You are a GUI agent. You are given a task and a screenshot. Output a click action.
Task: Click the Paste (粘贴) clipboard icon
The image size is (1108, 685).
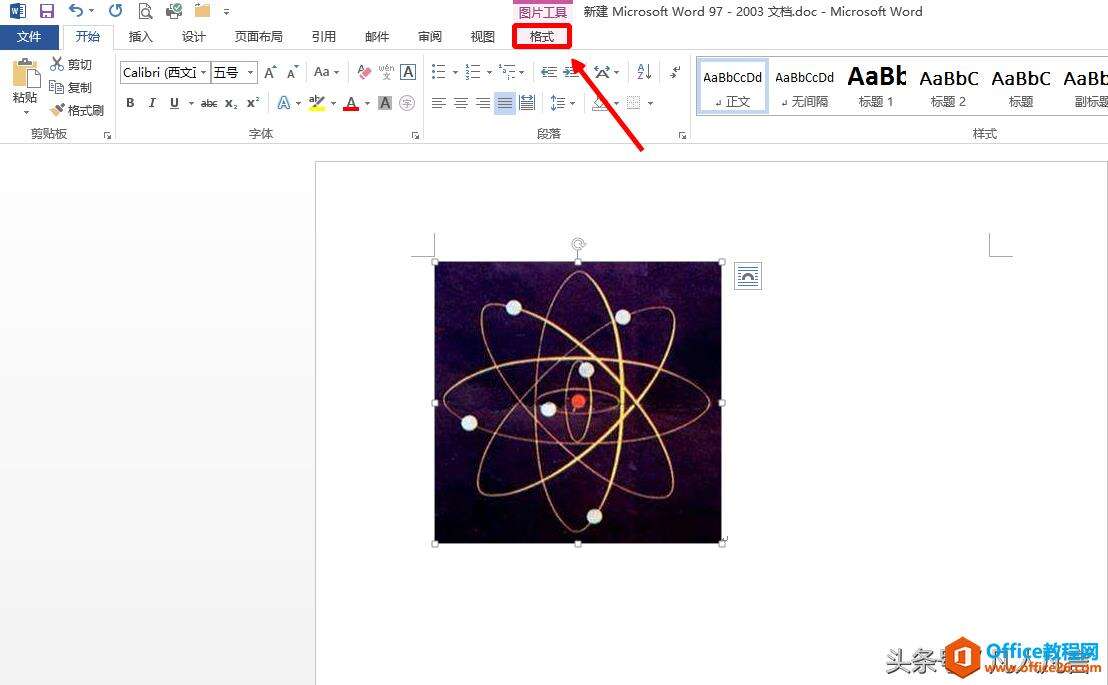(x=25, y=74)
